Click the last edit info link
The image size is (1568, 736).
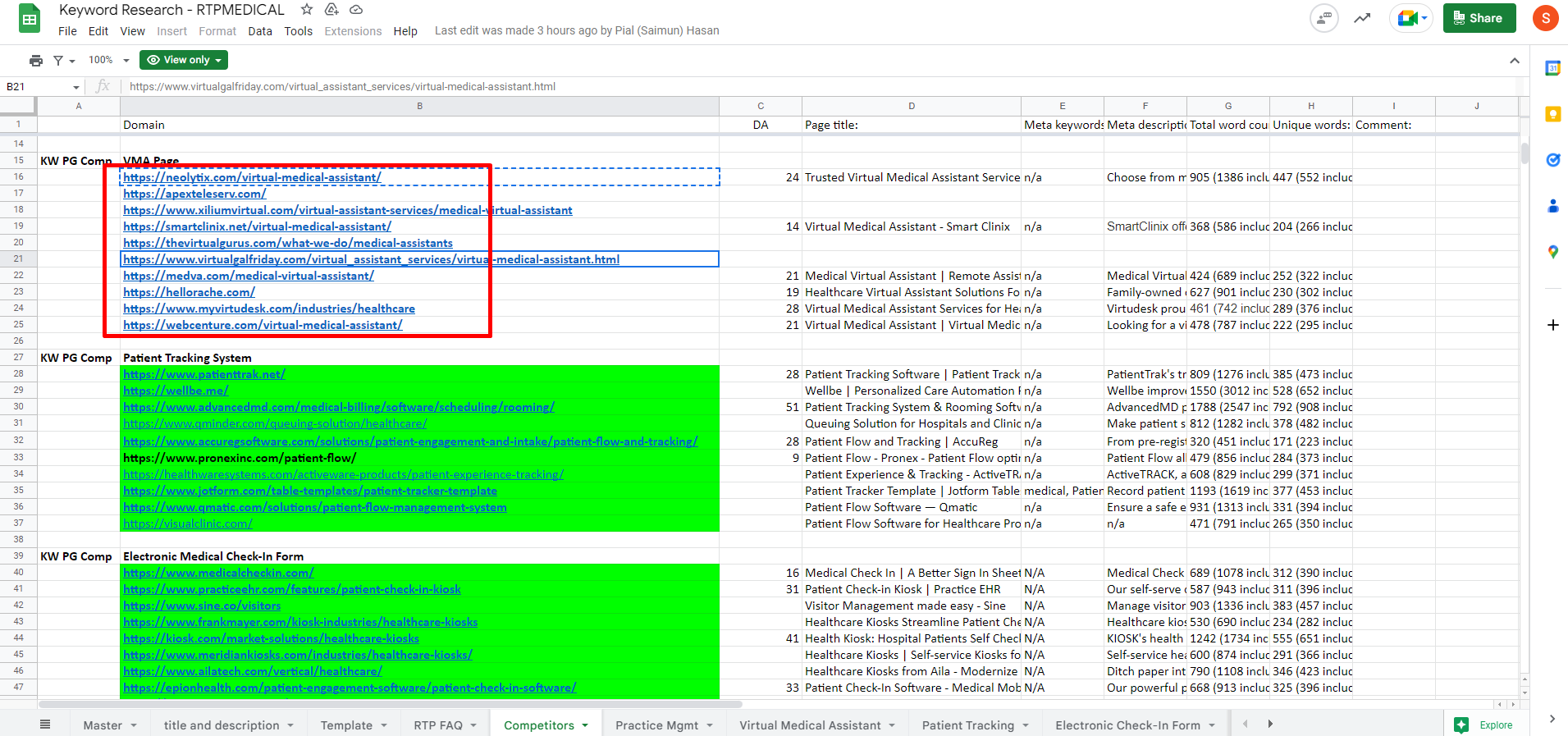tap(577, 30)
